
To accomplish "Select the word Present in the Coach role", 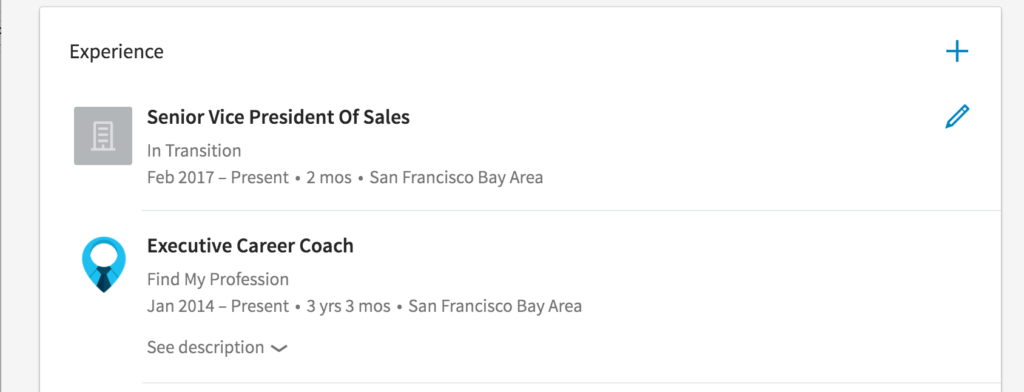I will (x=260, y=306).
